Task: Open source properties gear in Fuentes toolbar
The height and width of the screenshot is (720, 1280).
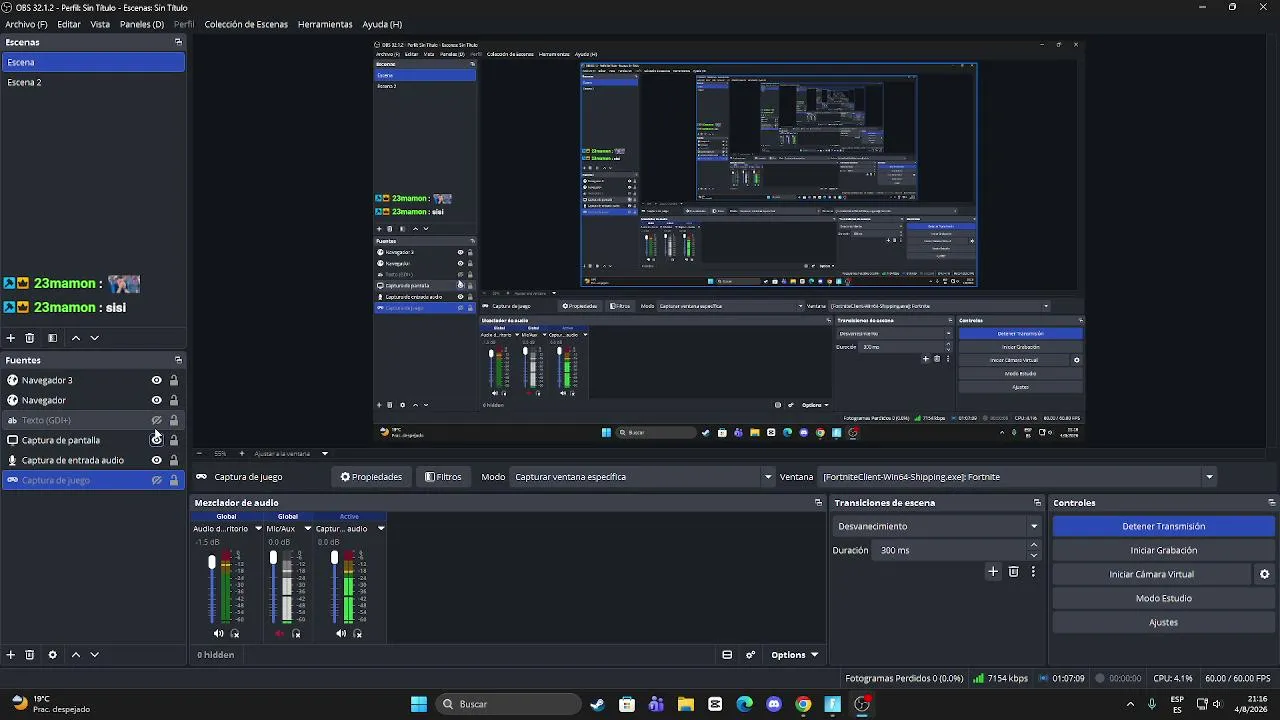Action: [x=53, y=655]
